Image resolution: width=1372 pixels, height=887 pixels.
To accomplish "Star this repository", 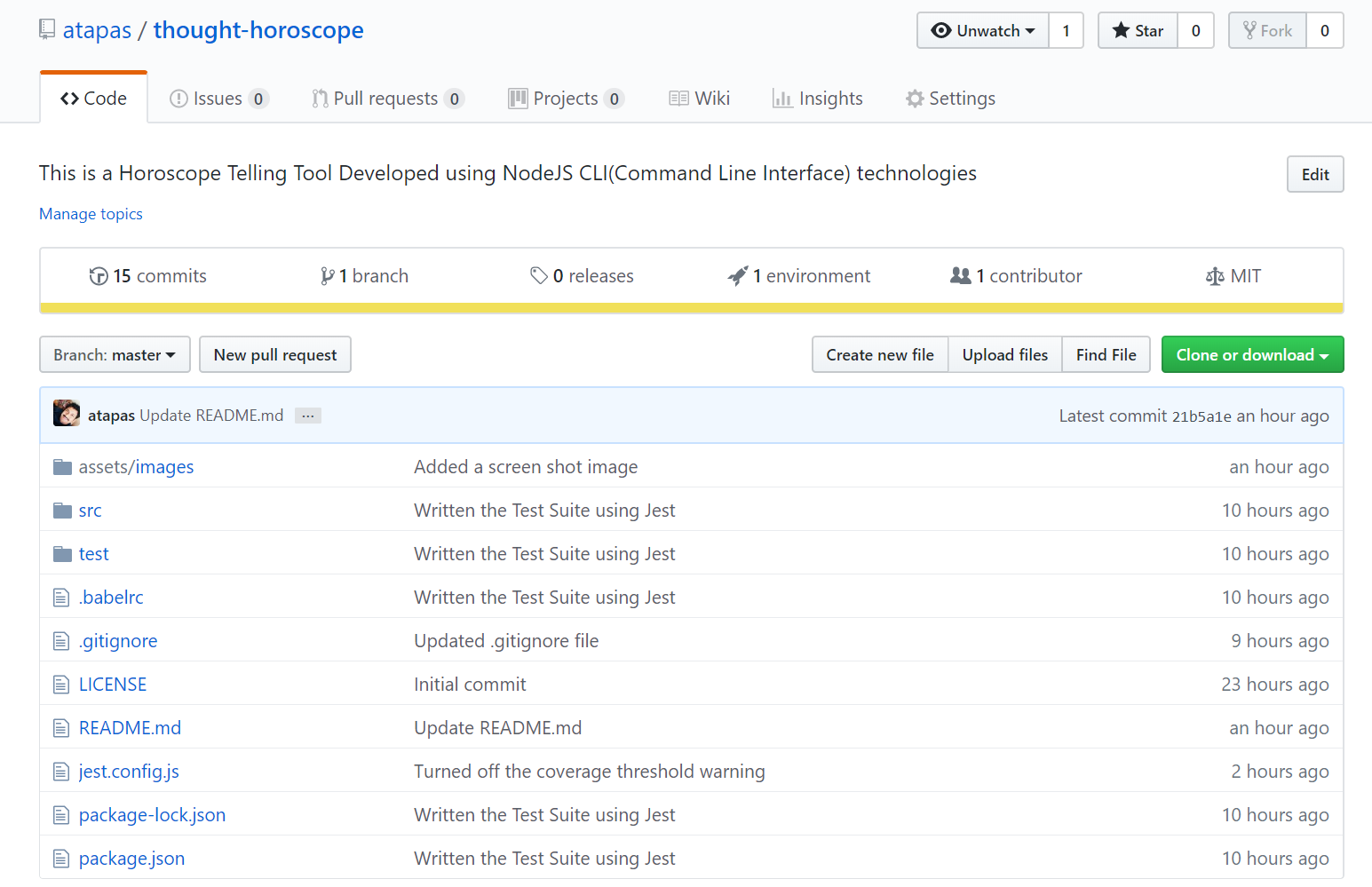I will click(x=1138, y=30).
